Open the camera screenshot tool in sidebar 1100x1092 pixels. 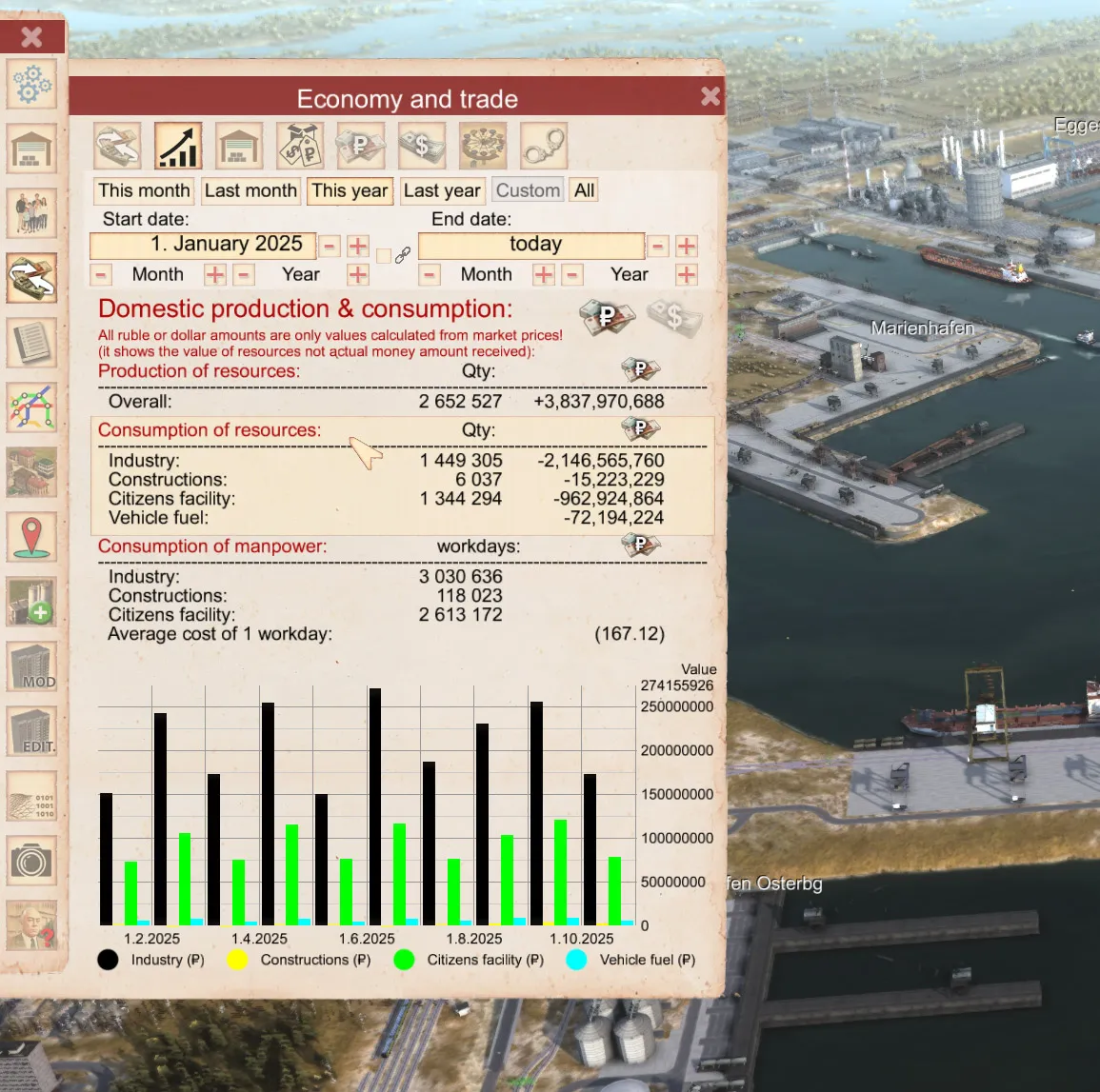click(x=31, y=862)
